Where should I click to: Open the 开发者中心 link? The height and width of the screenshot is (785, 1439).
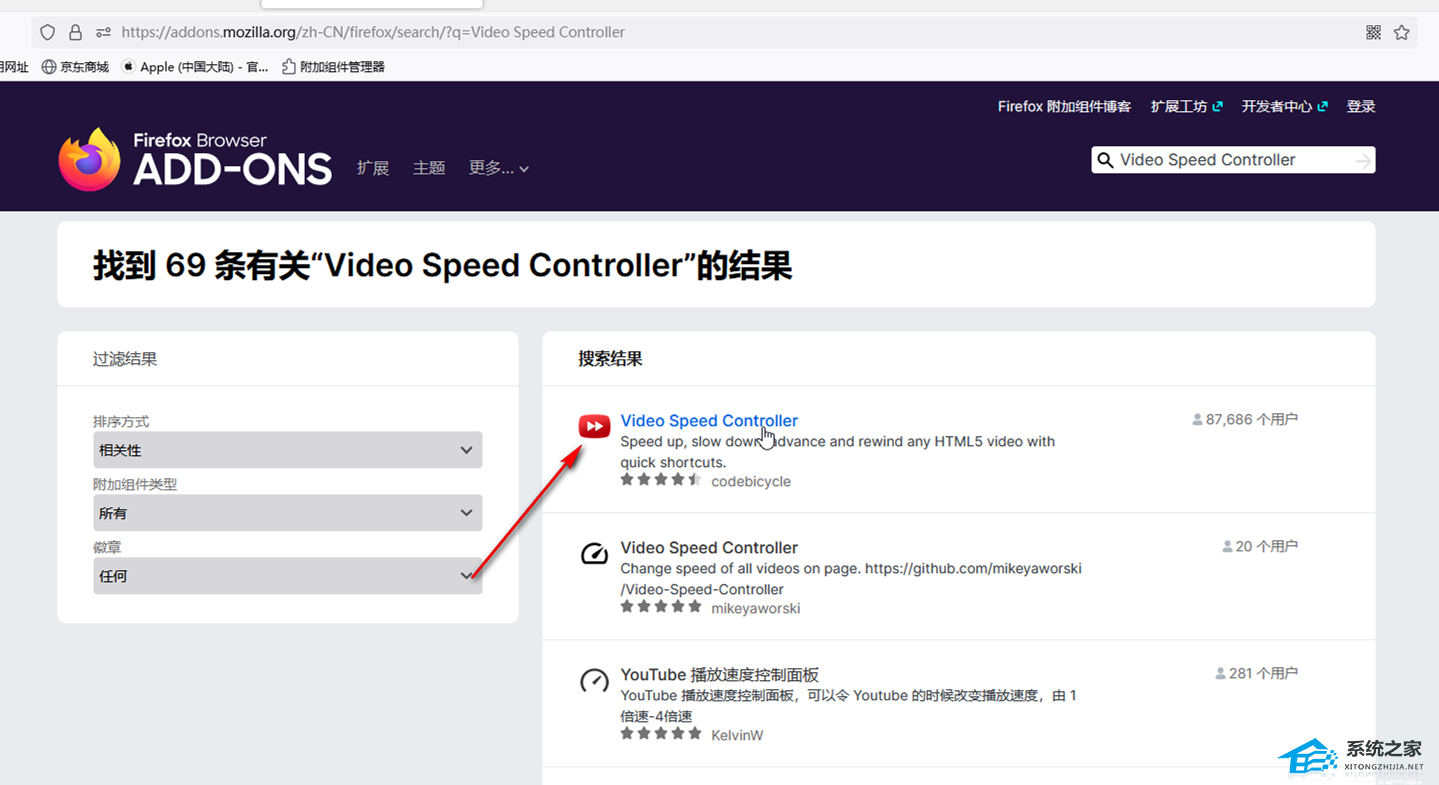tap(1284, 106)
